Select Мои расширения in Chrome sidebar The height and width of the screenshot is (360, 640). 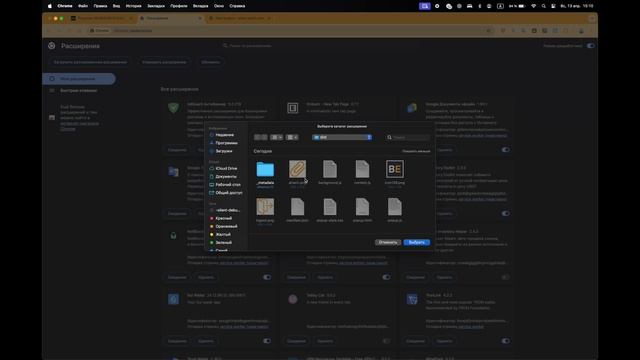pyautogui.click(x=79, y=79)
